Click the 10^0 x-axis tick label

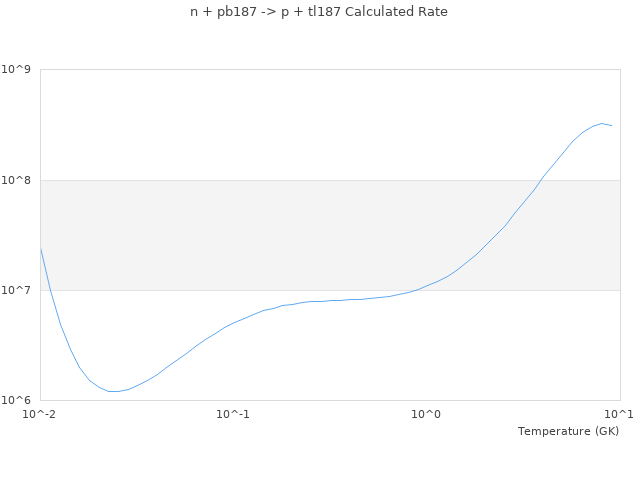(x=427, y=414)
